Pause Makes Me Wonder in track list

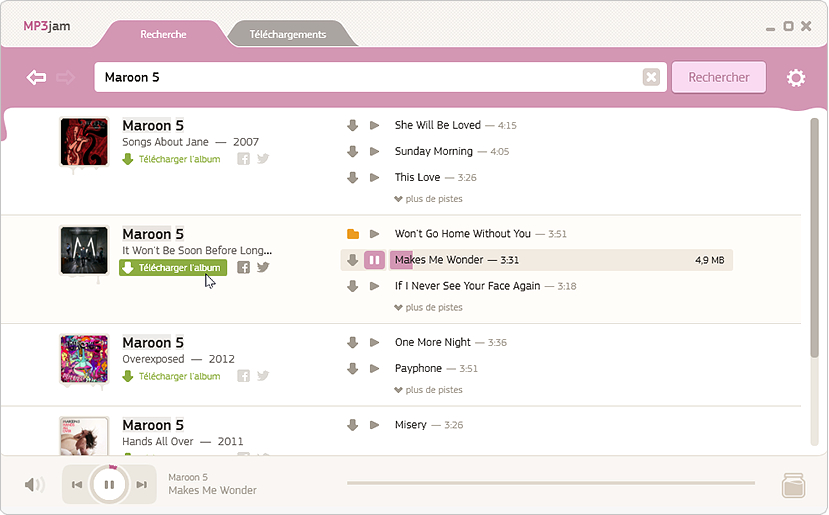pos(374,260)
